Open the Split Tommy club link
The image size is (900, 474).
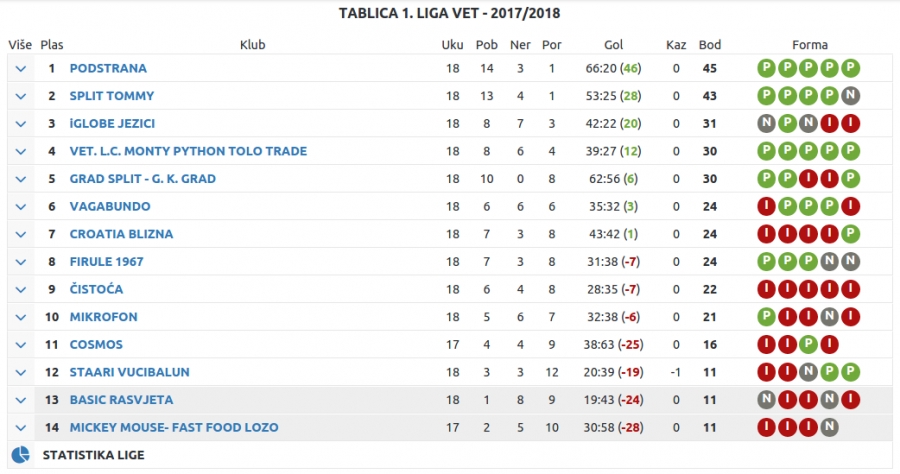(x=112, y=96)
